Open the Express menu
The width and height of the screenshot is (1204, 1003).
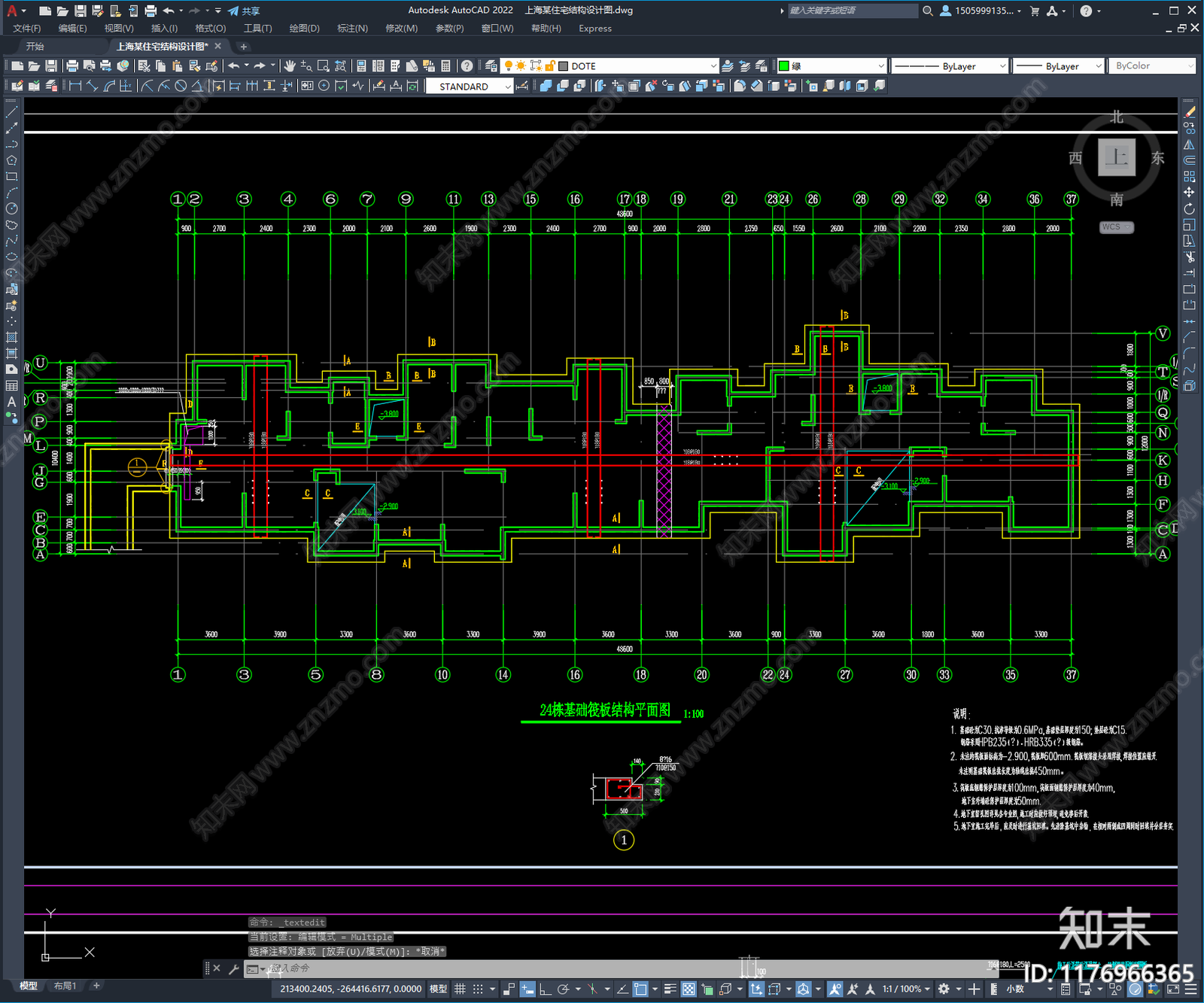595,29
